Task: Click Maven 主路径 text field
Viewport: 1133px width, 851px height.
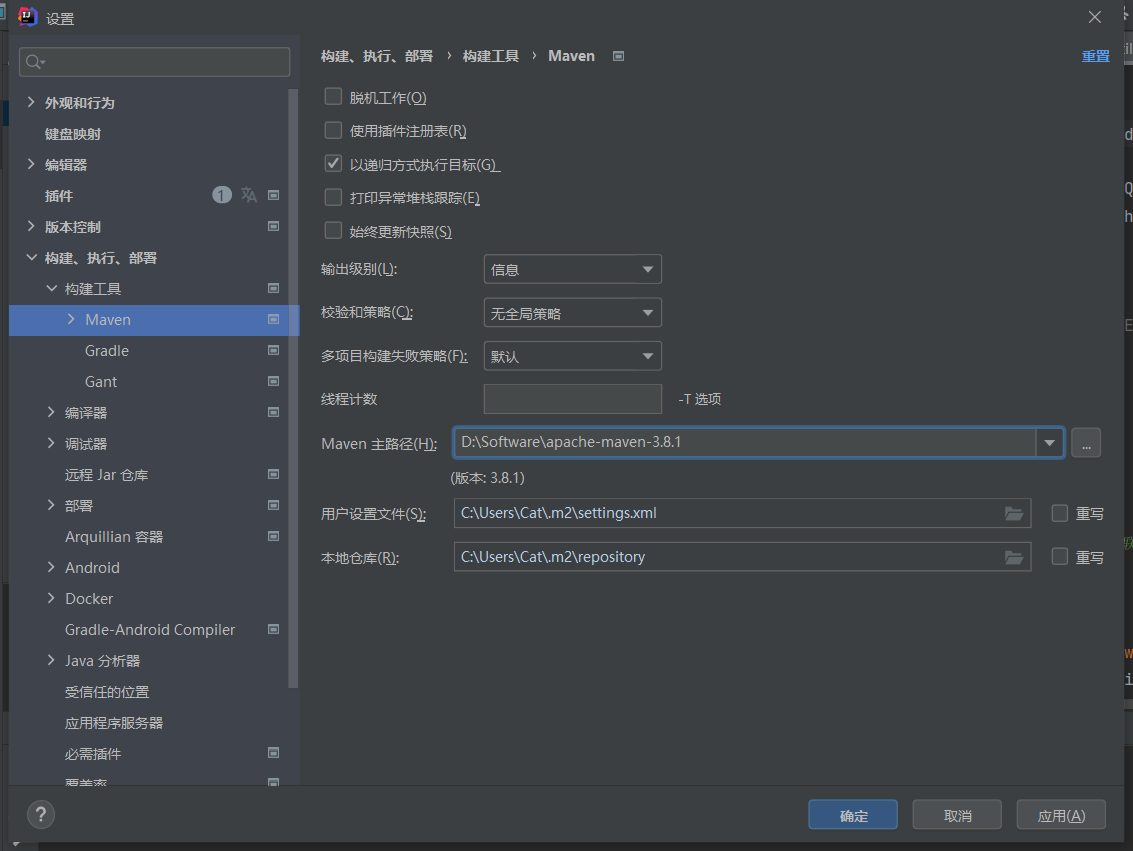Action: coord(744,442)
